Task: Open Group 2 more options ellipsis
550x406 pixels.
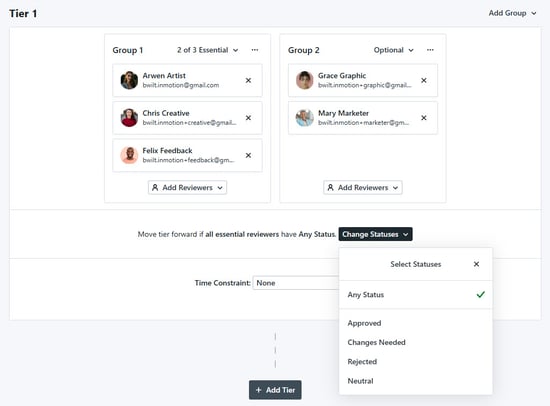Action: [x=430, y=50]
